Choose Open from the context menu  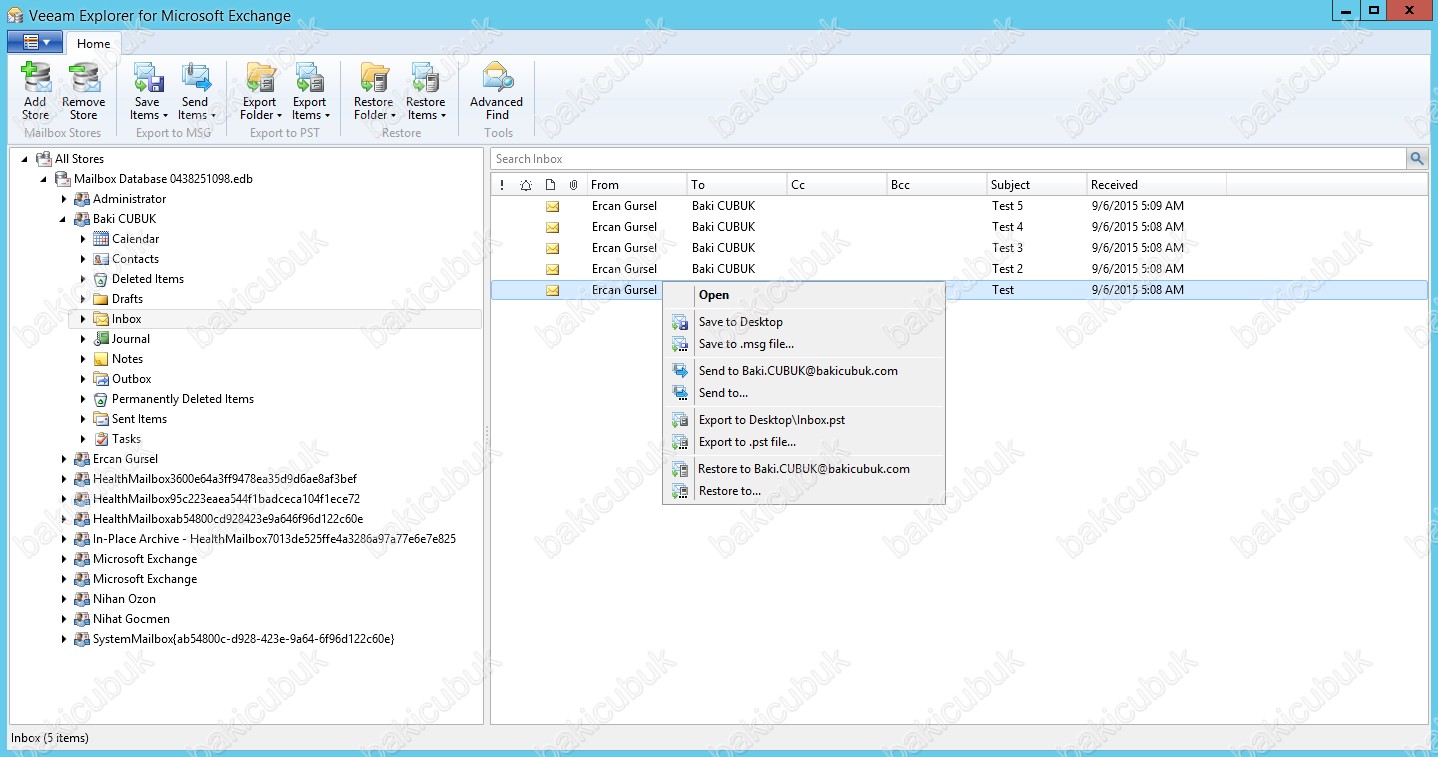coord(804,295)
